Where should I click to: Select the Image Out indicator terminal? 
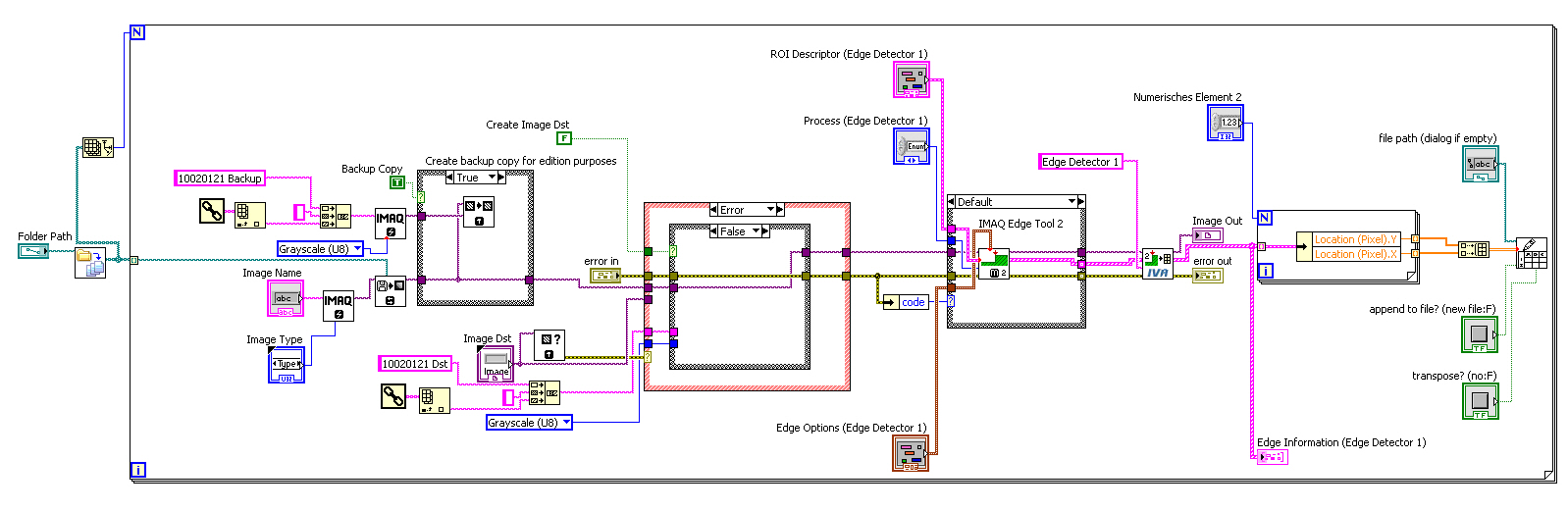pos(1208,234)
